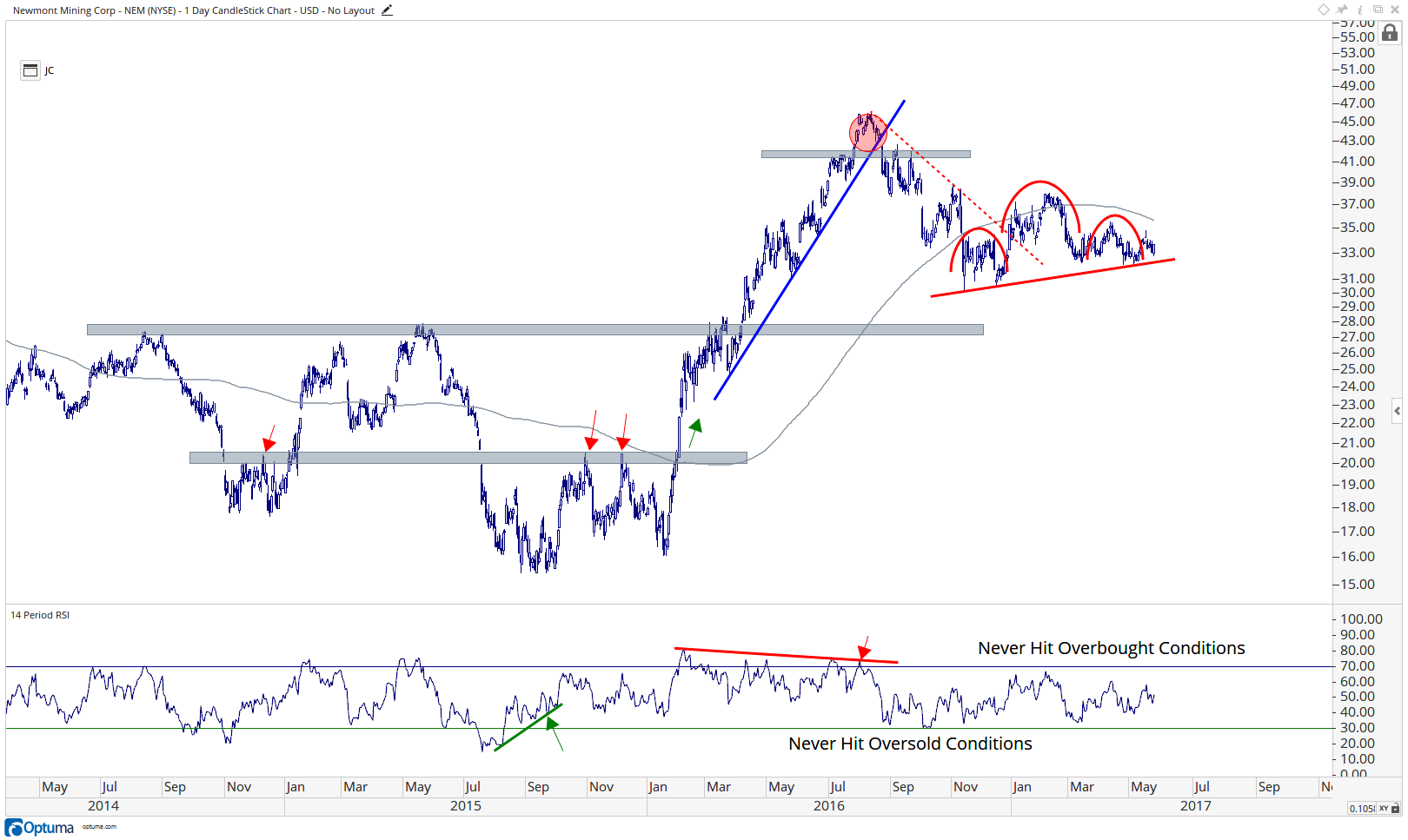The height and width of the screenshot is (840, 1408).
Task: Select the 2016 year label on the time axis
Action: point(829,806)
